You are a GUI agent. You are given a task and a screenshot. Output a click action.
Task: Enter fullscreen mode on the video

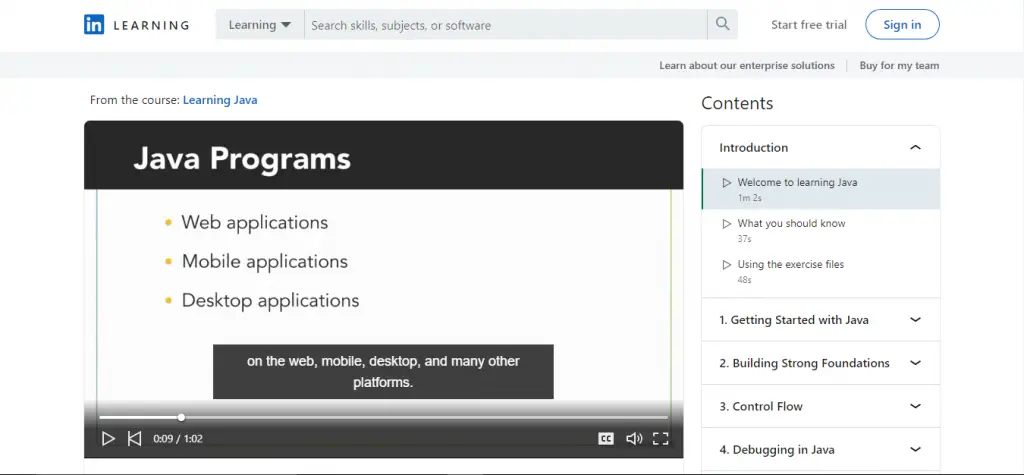point(660,438)
